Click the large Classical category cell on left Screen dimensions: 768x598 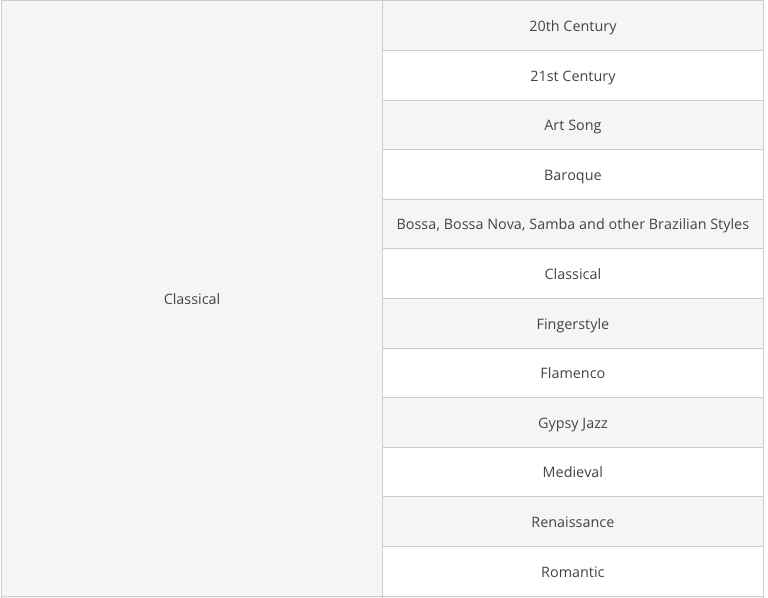[192, 299]
